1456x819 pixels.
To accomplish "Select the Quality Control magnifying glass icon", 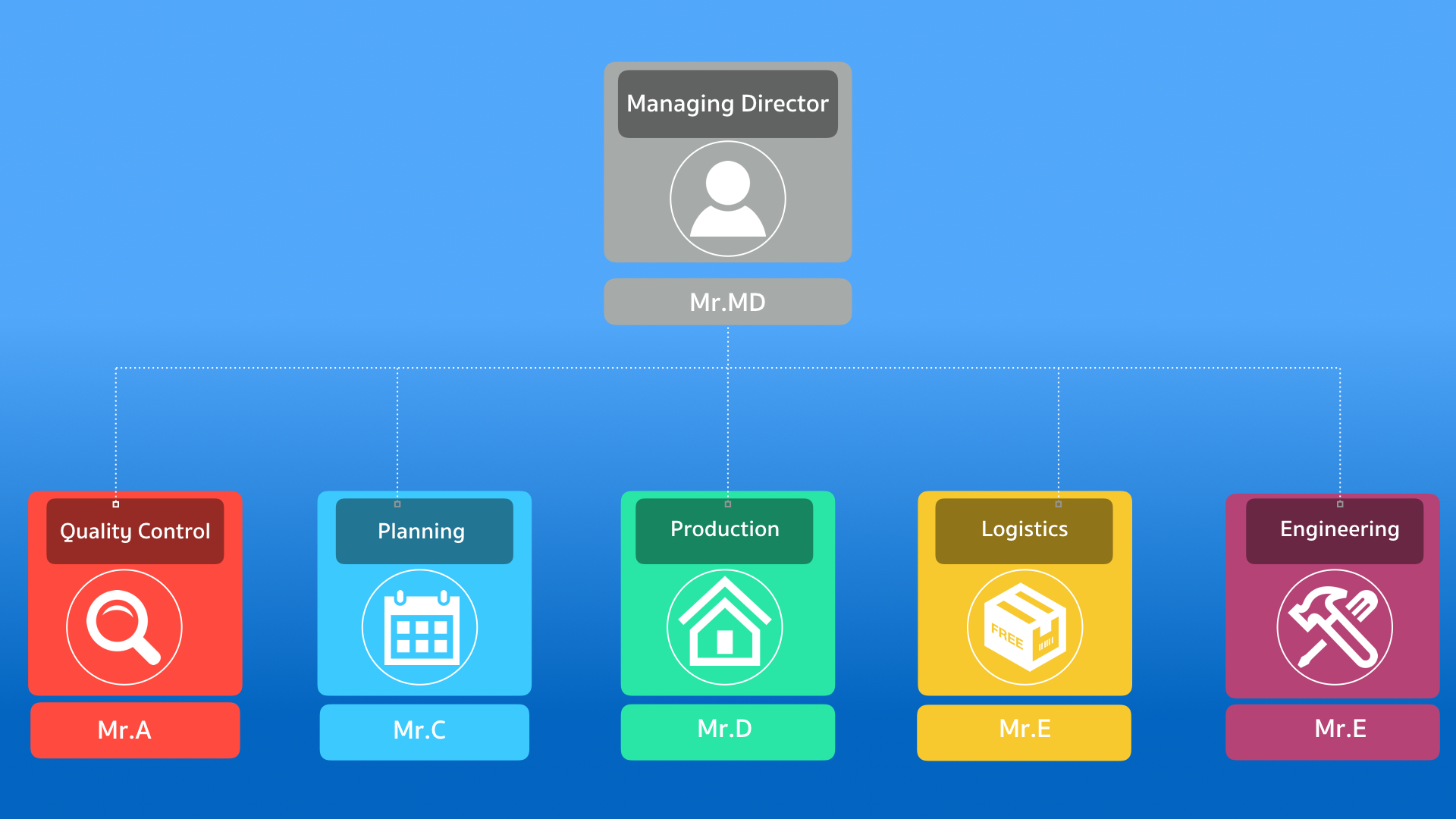I will click(x=124, y=627).
